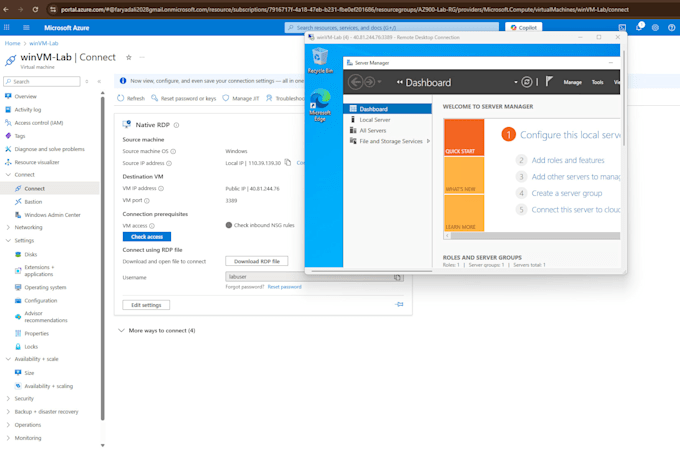
Task: Select File and Storage Services
Action: [x=390, y=141]
